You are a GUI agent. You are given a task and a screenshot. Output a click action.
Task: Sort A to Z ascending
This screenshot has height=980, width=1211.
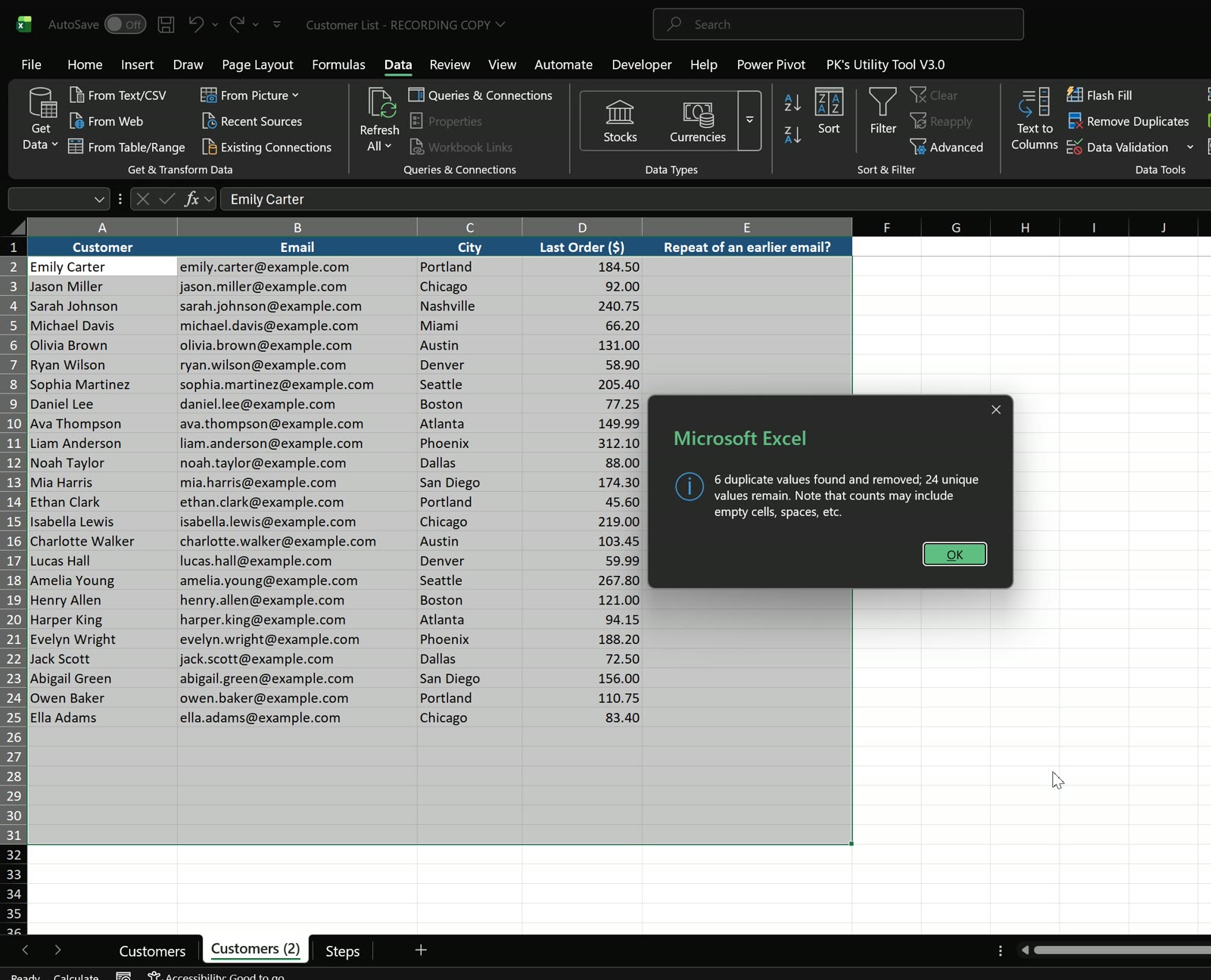click(792, 102)
